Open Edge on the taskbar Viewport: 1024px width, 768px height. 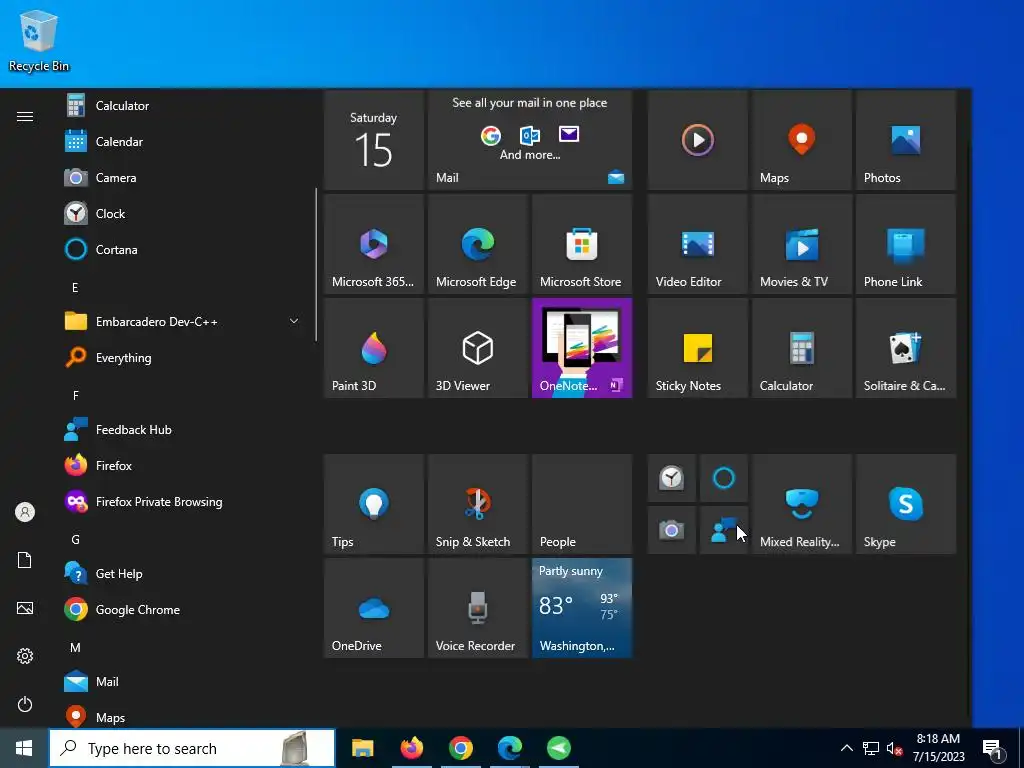coord(509,748)
